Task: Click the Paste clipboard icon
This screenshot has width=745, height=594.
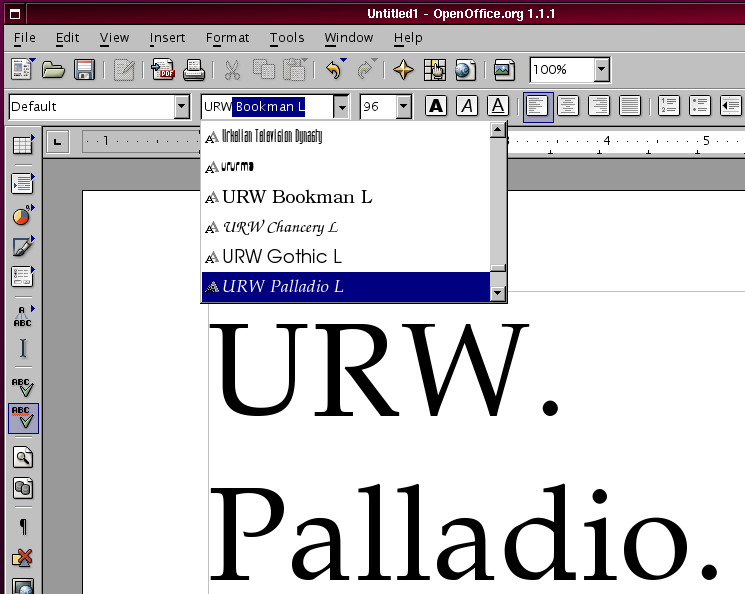Action: (295, 69)
